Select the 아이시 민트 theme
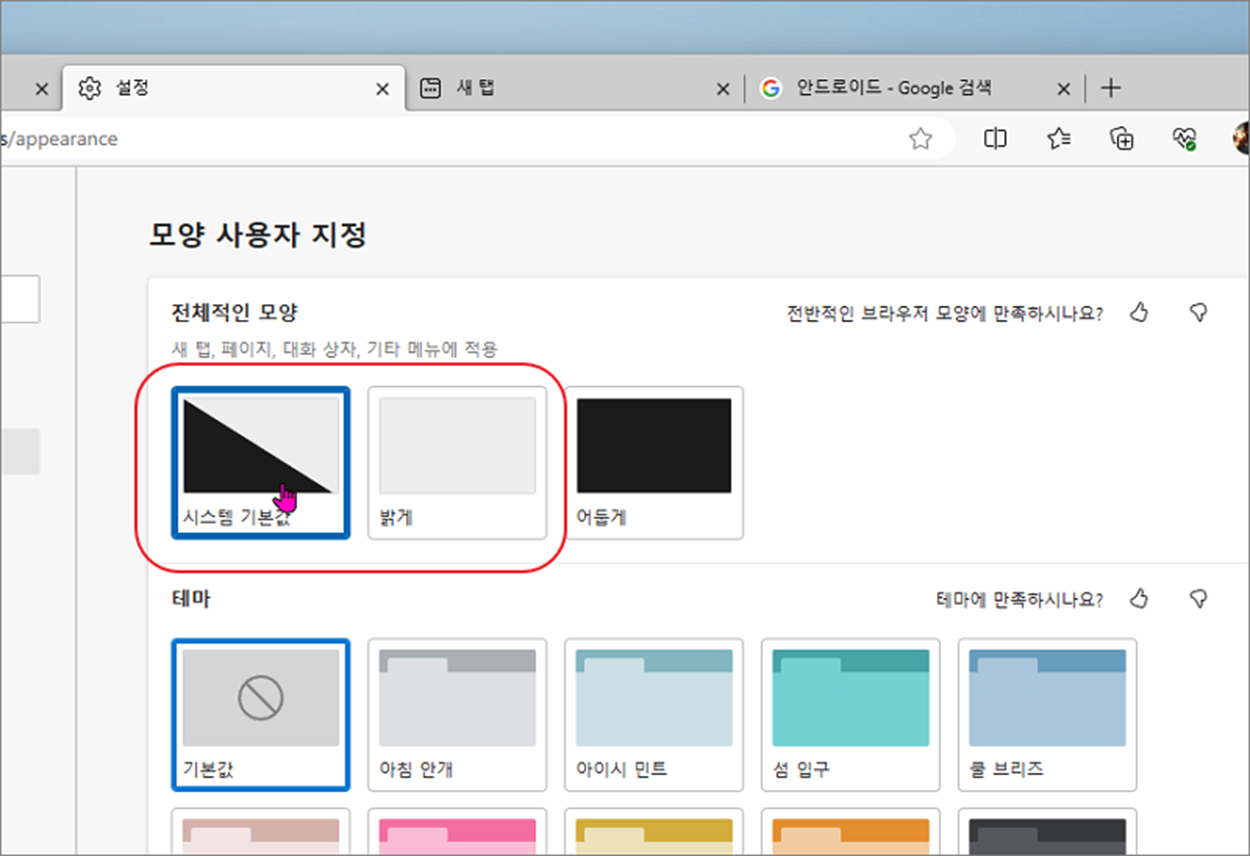 654,715
